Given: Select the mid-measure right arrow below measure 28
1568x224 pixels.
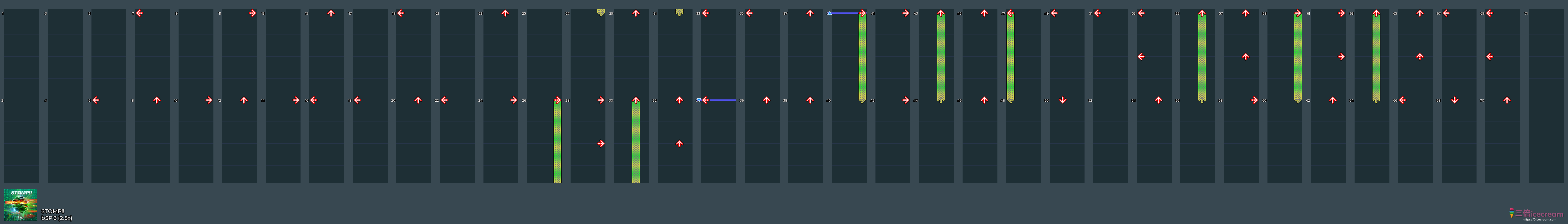Looking at the screenshot, I should coord(601,144).
